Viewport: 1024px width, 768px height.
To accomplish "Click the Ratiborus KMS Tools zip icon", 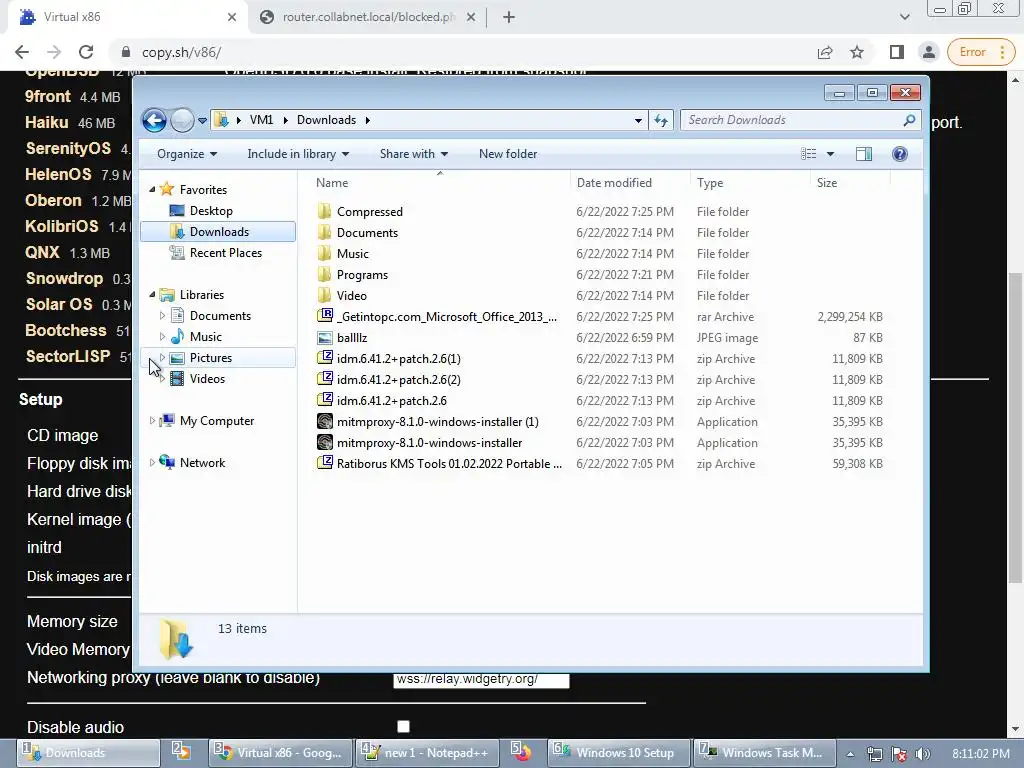I will pos(325,463).
